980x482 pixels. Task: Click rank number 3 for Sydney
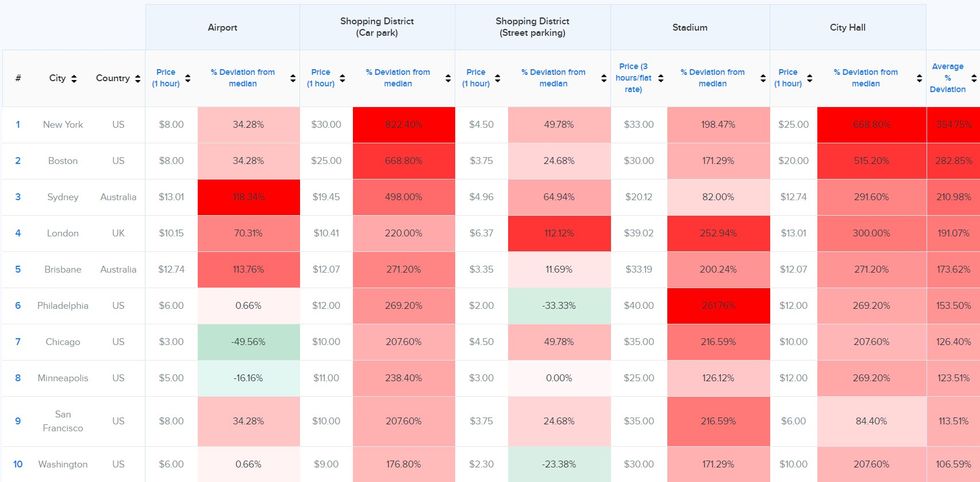(x=17, y=197)
